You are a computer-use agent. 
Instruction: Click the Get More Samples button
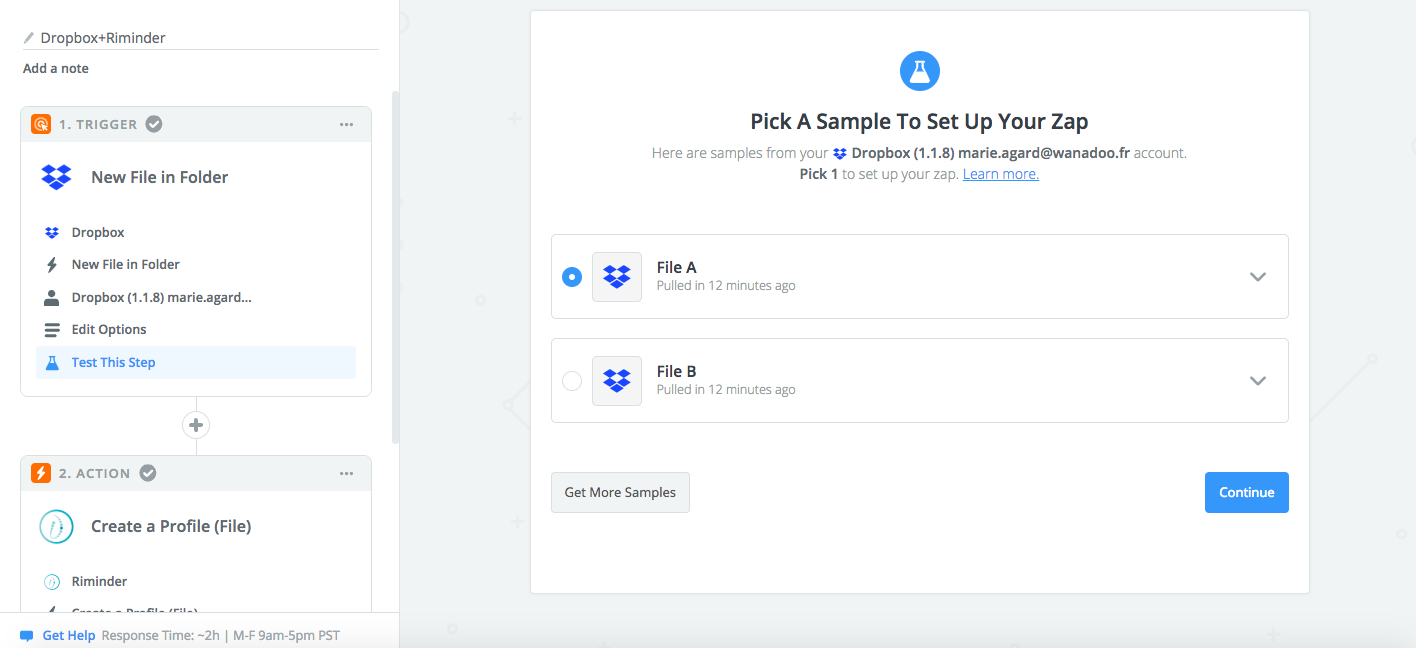point(620,492)
